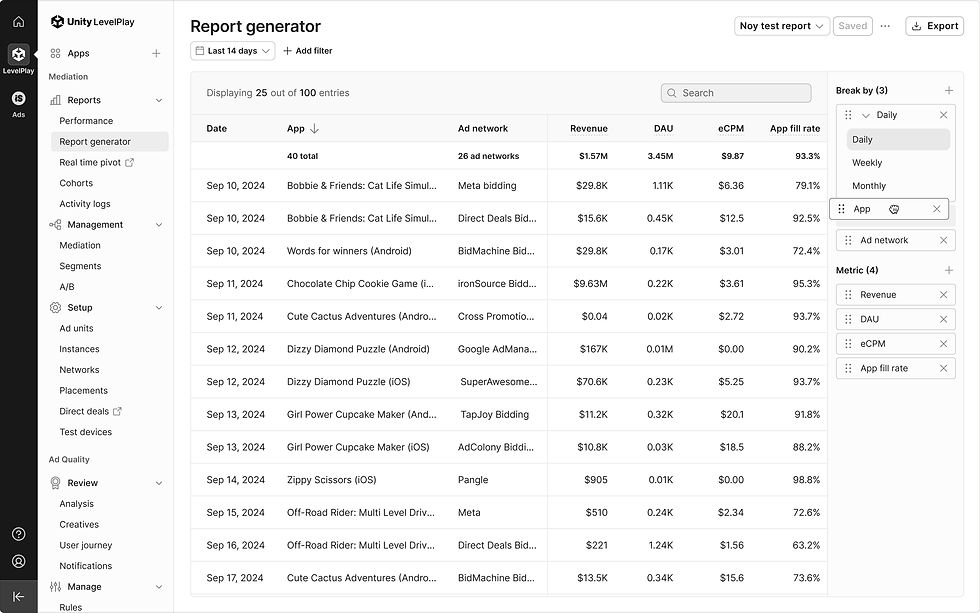Open the home icon in the left rail

[x=19, y=22]
